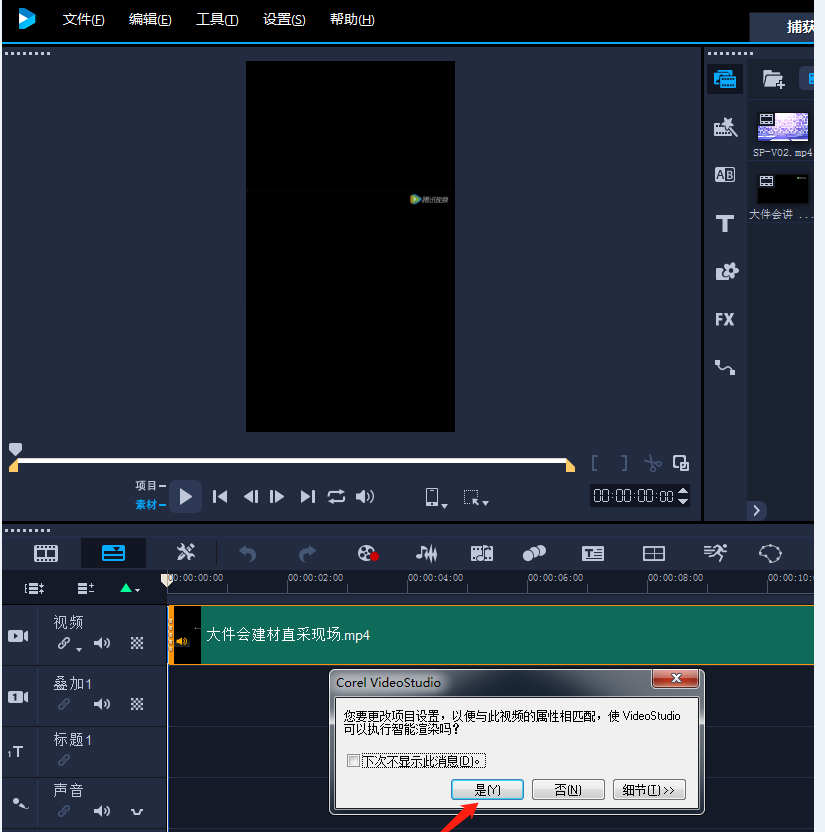Expand the Voice track options chevron
Screen dimensions: 825x832
pyautogui.click(x=137, y=812)
